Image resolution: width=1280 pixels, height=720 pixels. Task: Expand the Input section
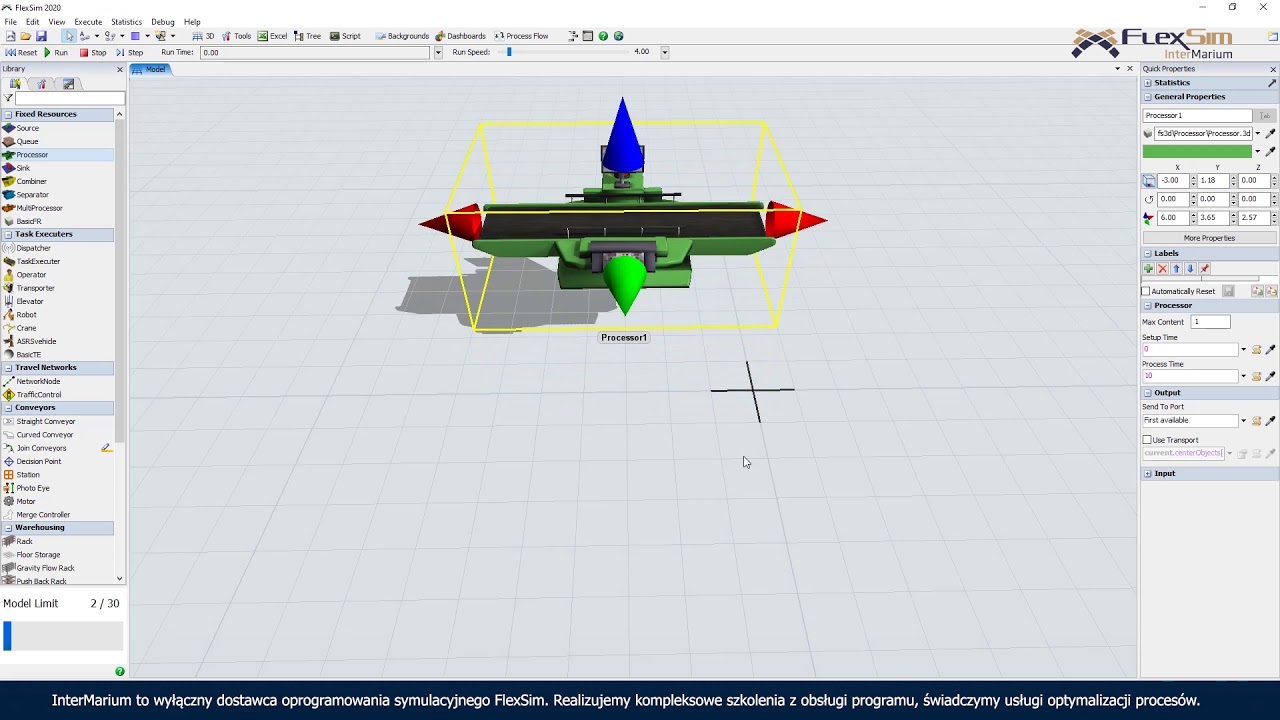point(1147,474)
